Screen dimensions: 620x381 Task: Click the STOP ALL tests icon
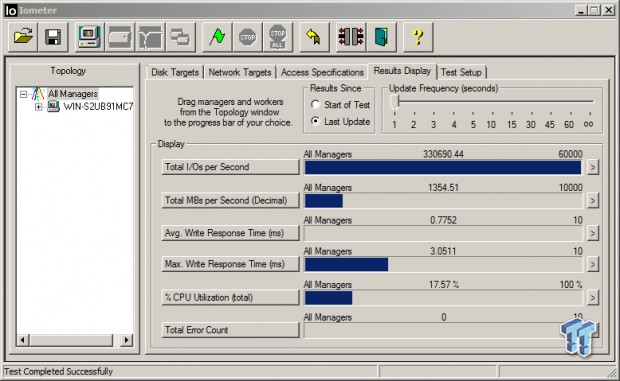pos(278,37)
